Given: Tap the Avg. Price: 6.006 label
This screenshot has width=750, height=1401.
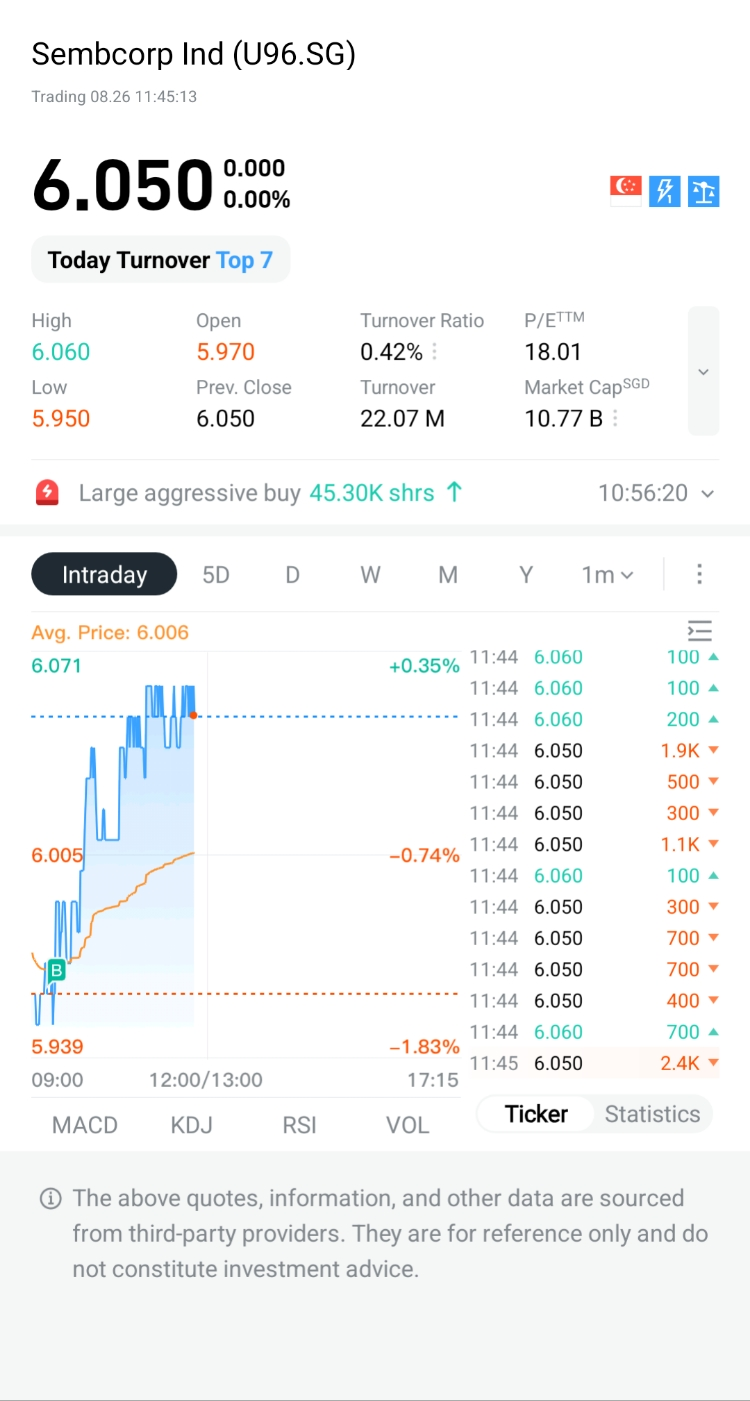Looking at the screenshot, I should 110,632.
